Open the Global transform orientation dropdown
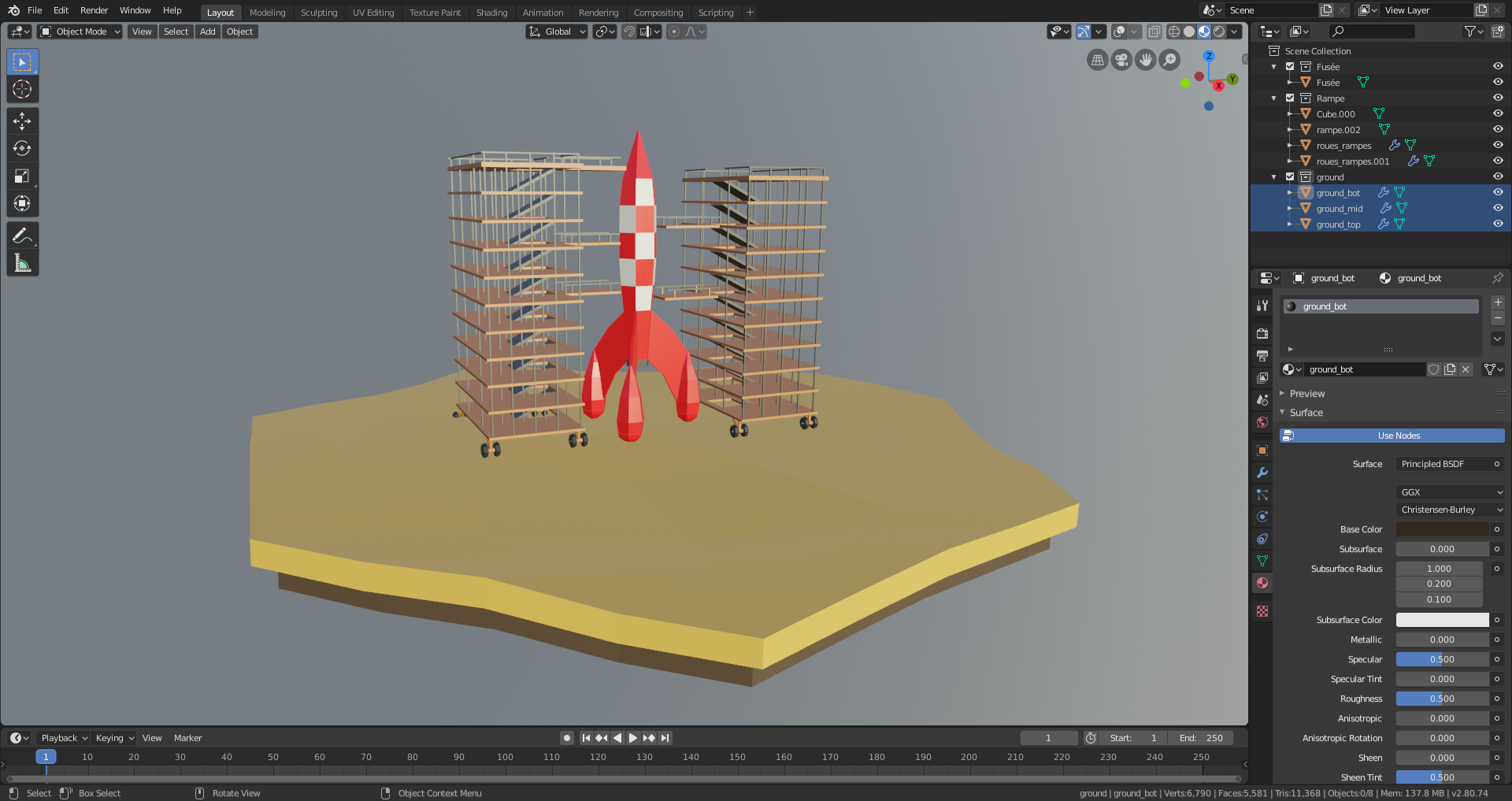The width and height of the screenshot is (1512, 801). coord(557,32)
